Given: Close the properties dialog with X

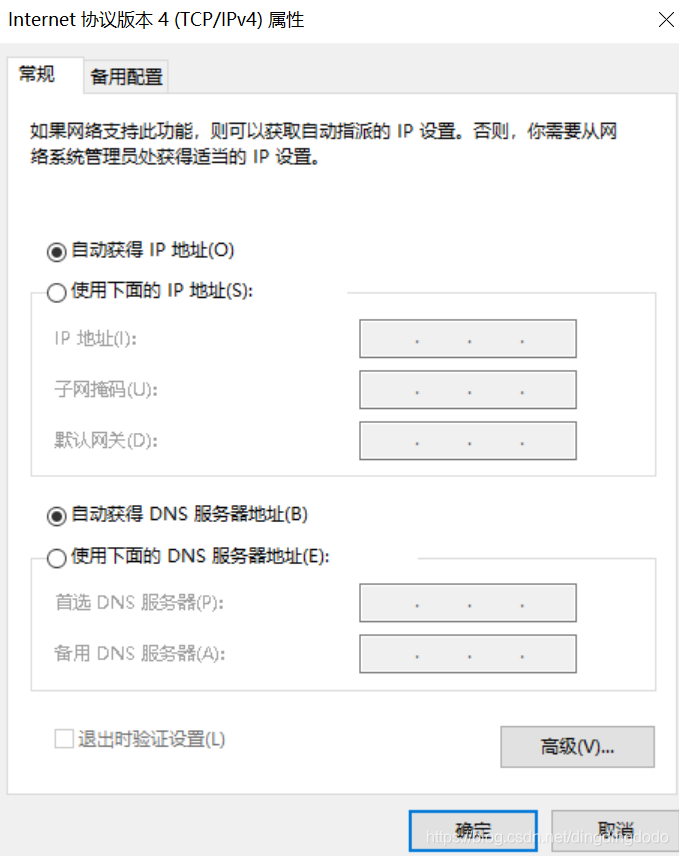Looking at the screenshot, I should pos(666,19).
